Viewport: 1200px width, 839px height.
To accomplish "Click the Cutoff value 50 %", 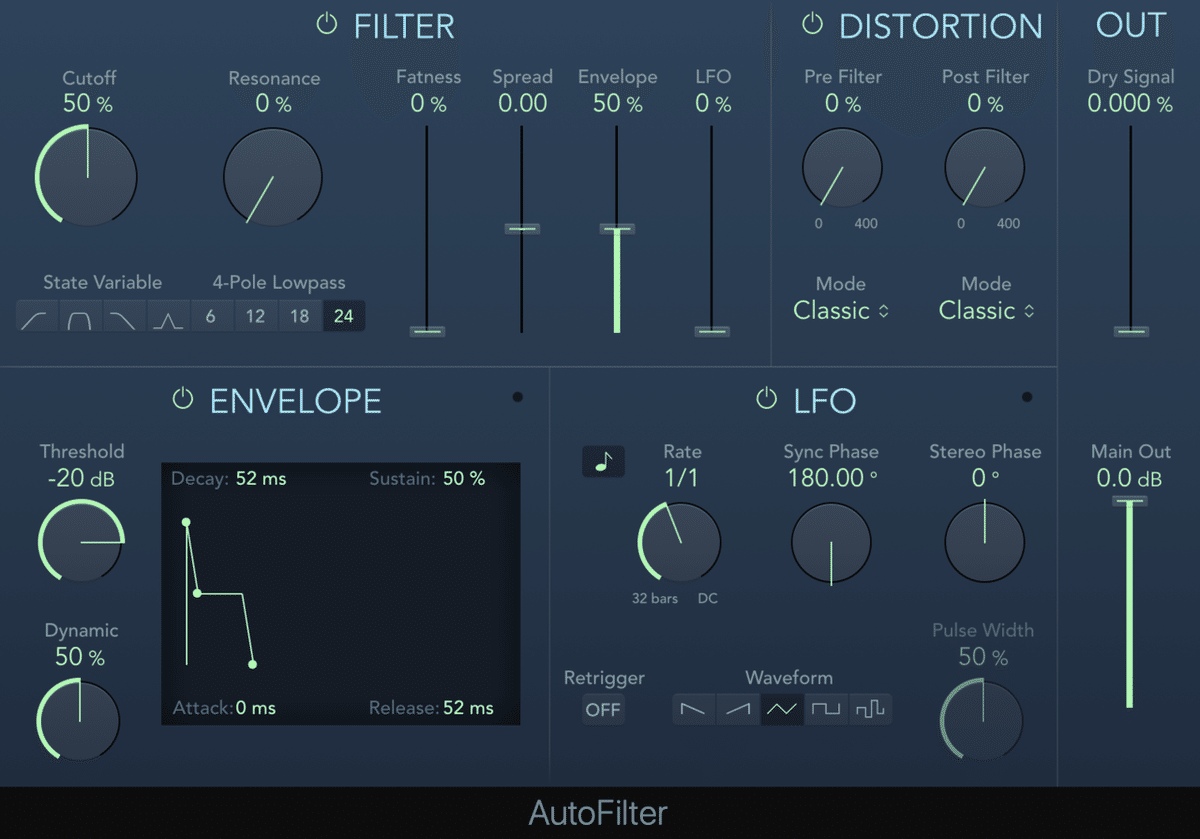I will pos(87,103).
